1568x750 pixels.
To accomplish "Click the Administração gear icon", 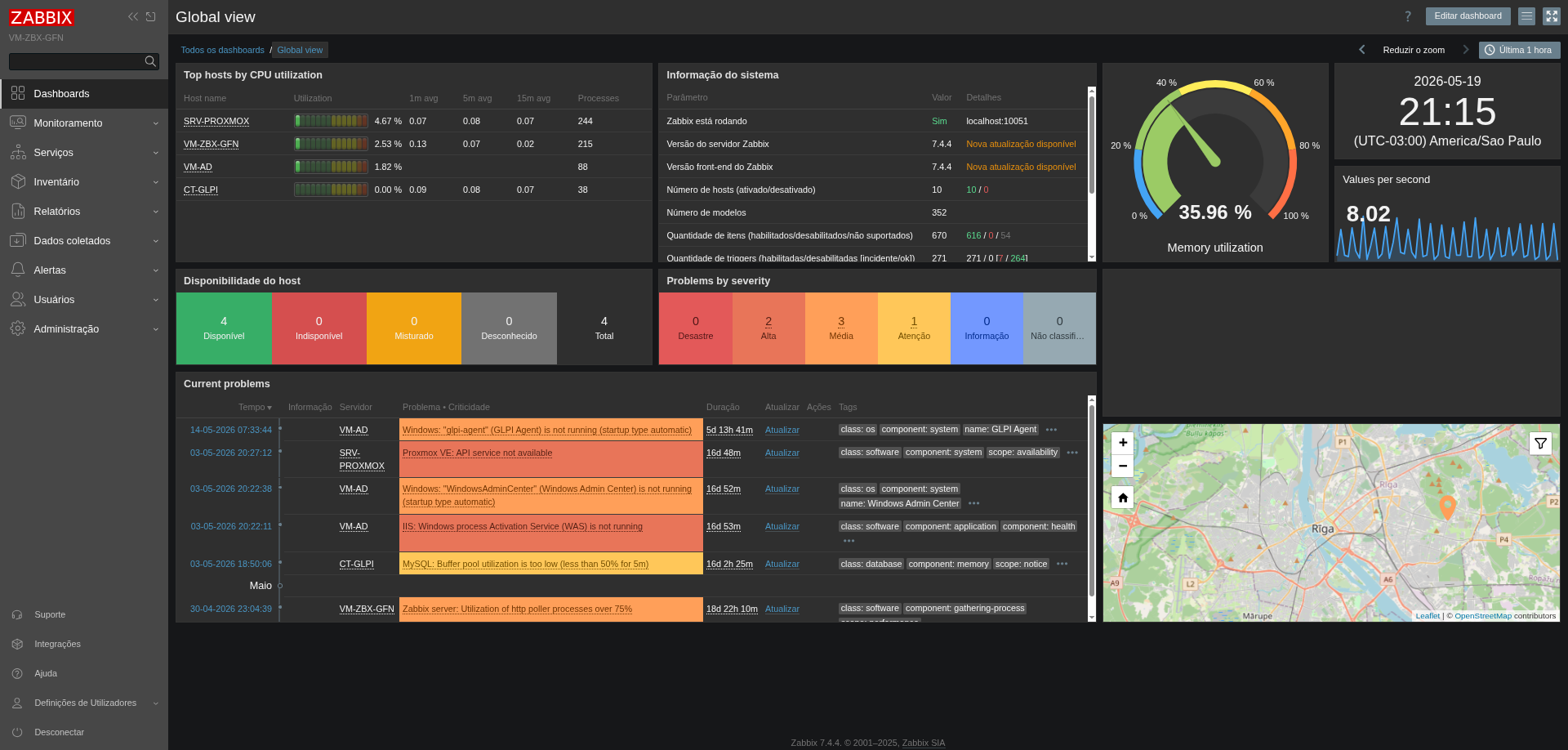I will (x=18, y=328).
